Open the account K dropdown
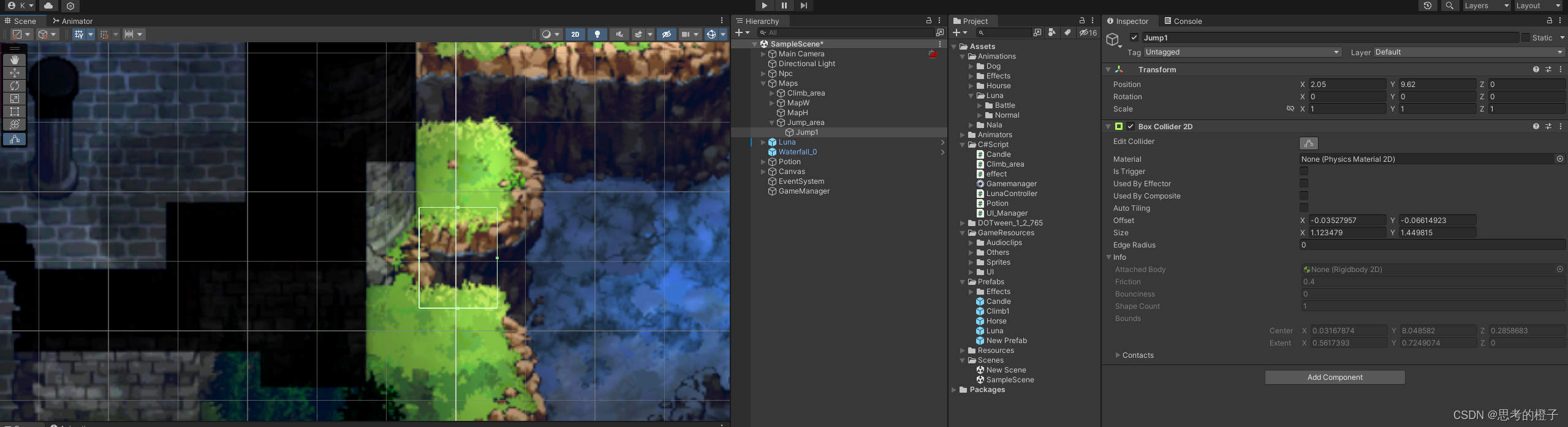Screen dimensions: 1568x427 tap(20, 6)
